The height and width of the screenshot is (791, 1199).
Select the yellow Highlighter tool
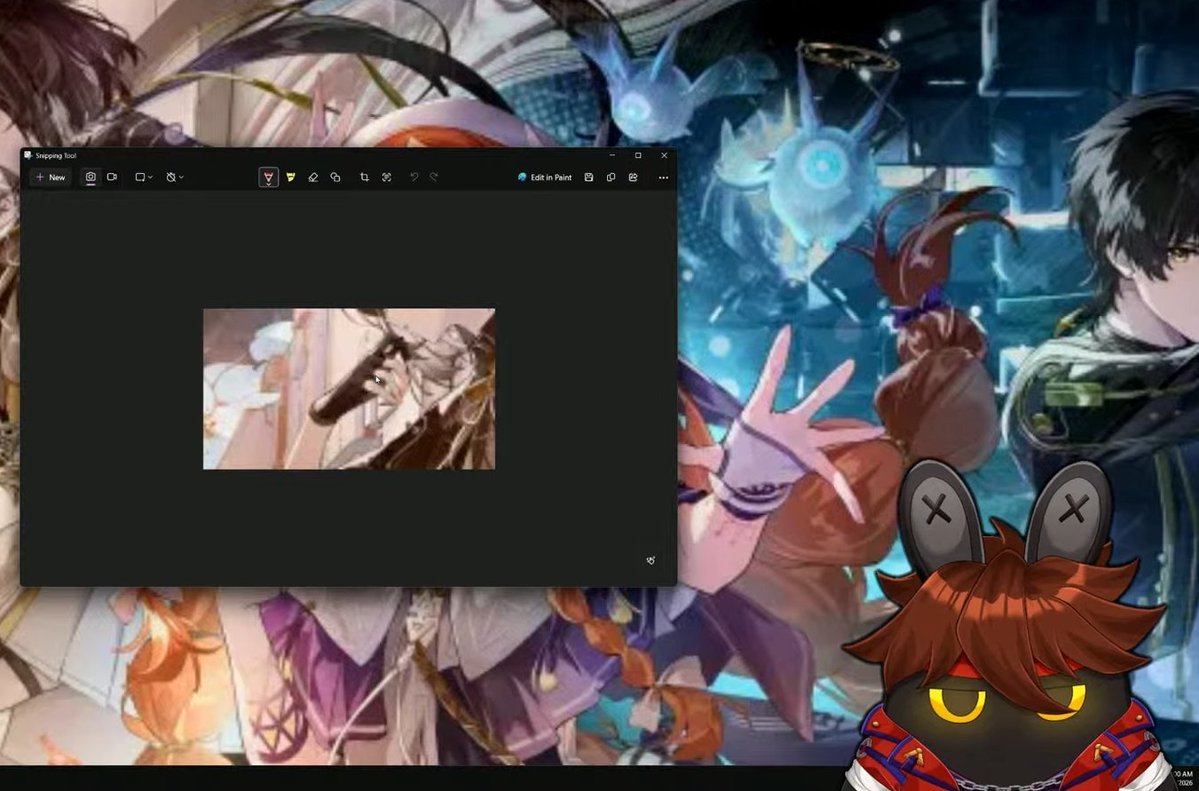point(291,177)
